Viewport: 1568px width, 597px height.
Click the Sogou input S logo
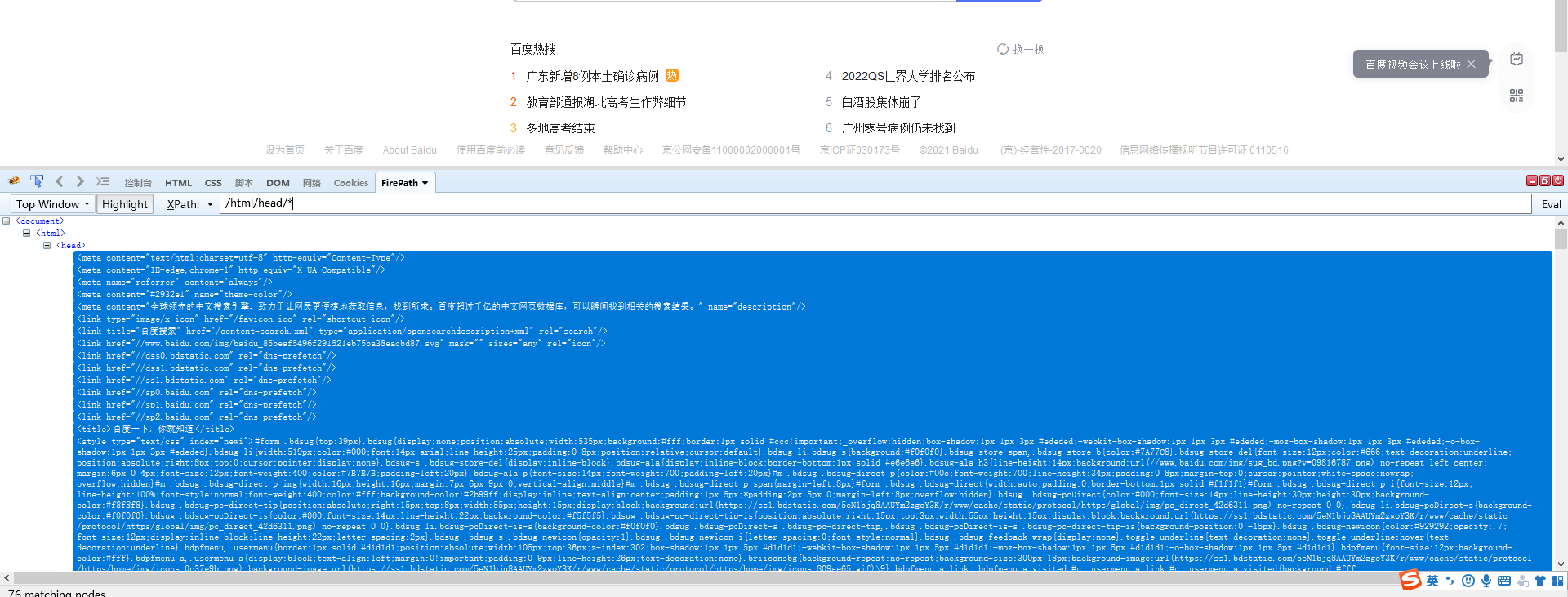[1410, 580]
